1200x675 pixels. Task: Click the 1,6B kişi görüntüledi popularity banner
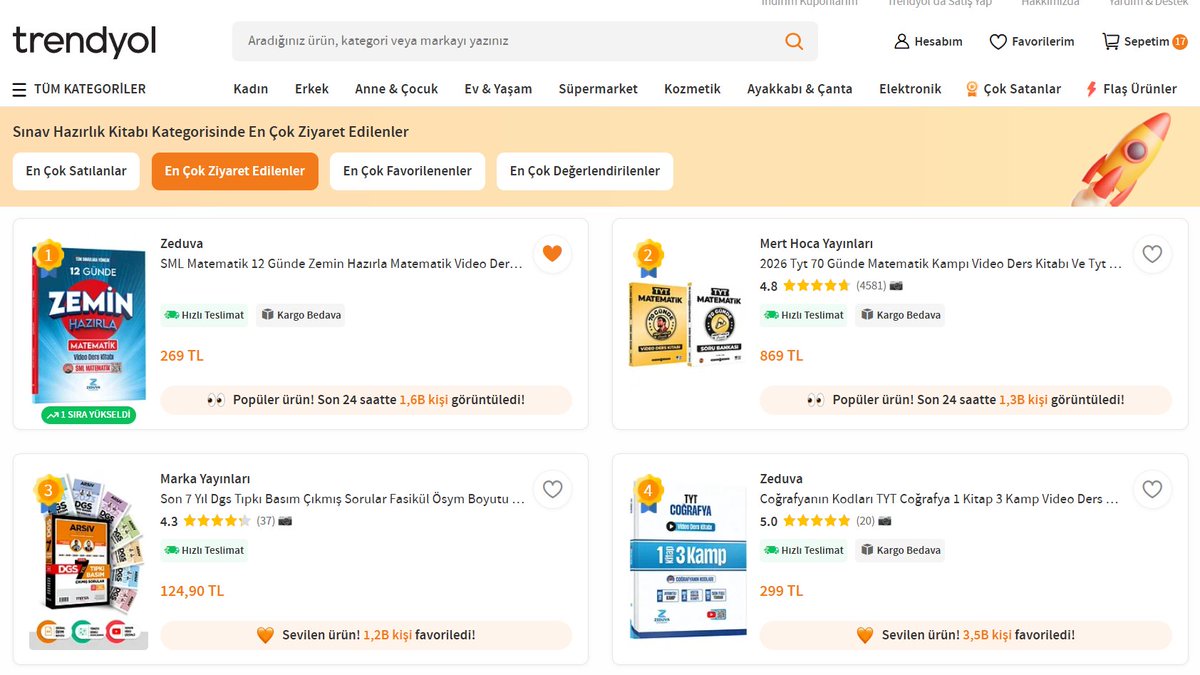click(x=366, y=400)
